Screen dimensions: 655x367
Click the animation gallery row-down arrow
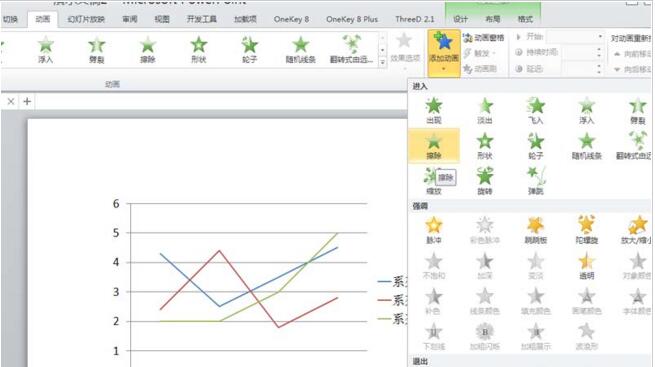tap(383, 50)
